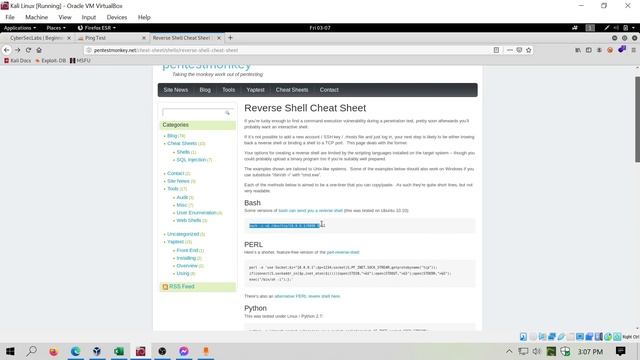This screenshot has width=640, height=360.
Task: Open Kali system menu arrow top-right
Action: pyautogui.click(x=633, y=28)
